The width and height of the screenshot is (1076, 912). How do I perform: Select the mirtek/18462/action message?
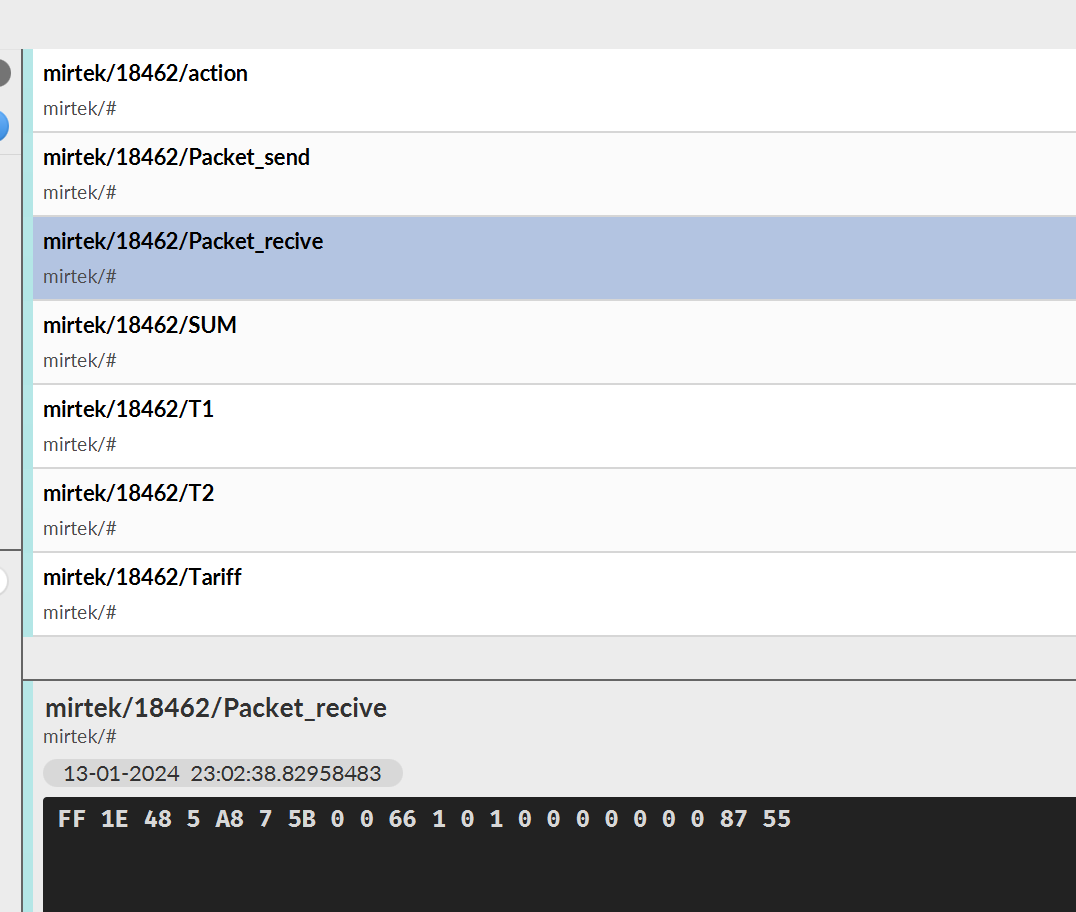coord(500,89)
